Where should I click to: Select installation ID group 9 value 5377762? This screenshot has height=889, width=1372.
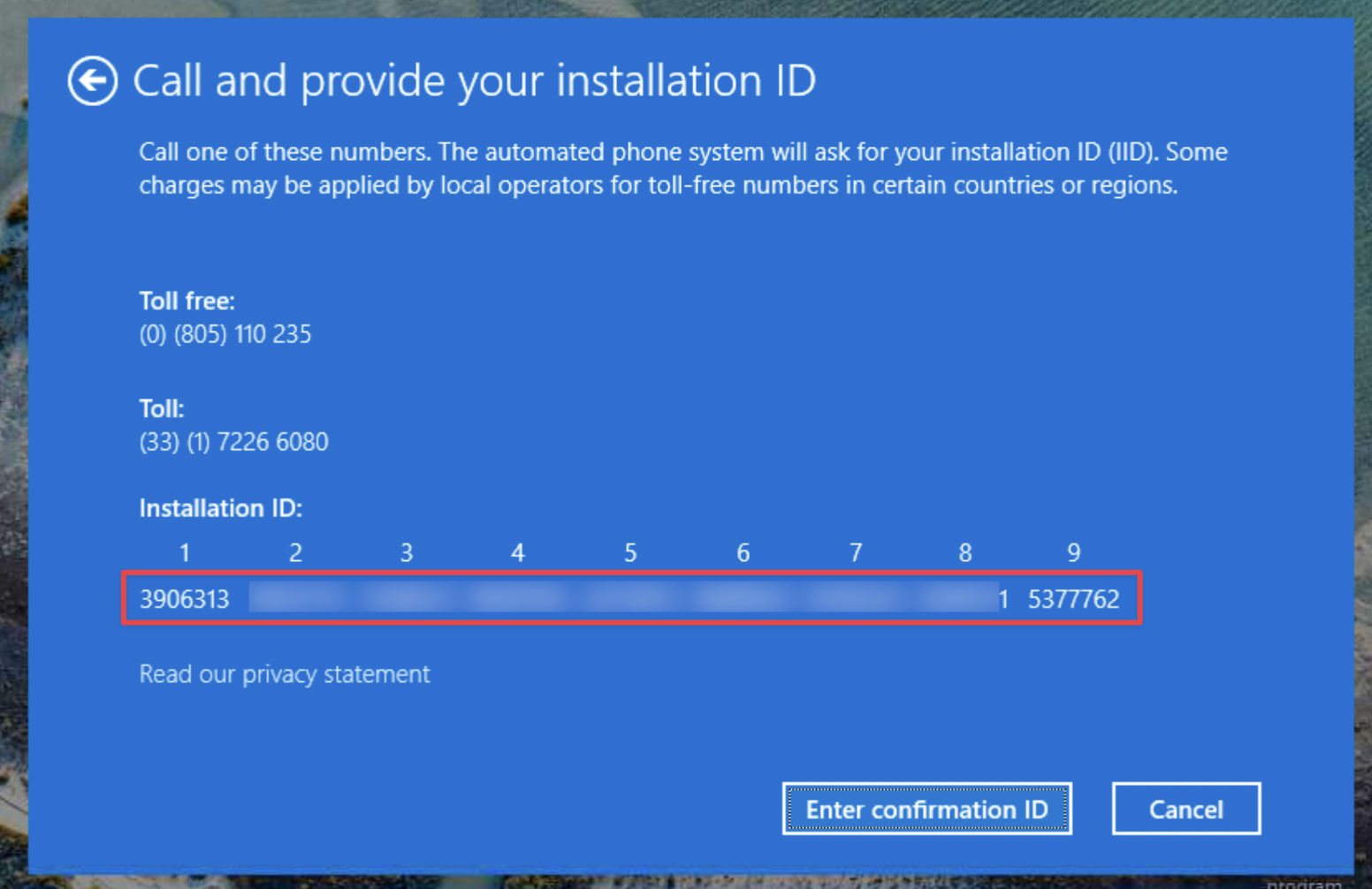pyautogui.click(x=1074, y=598)
